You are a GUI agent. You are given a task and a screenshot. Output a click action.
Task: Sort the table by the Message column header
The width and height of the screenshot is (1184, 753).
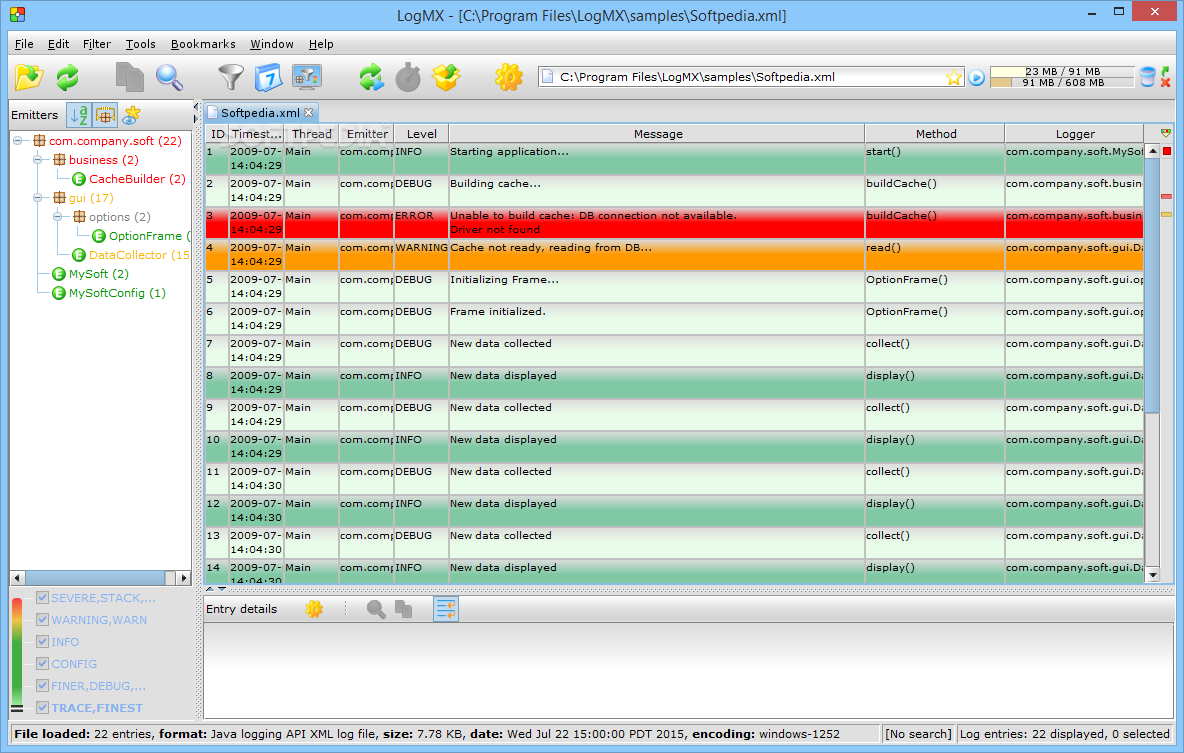(657, 134)
